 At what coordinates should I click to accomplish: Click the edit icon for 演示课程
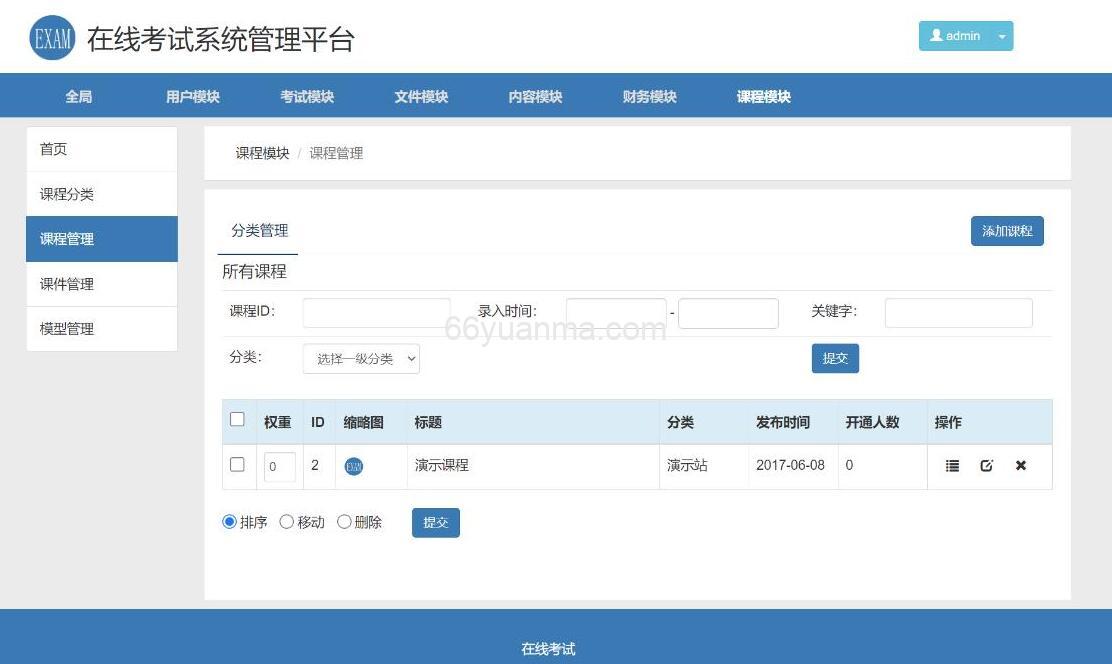(988, 465)
